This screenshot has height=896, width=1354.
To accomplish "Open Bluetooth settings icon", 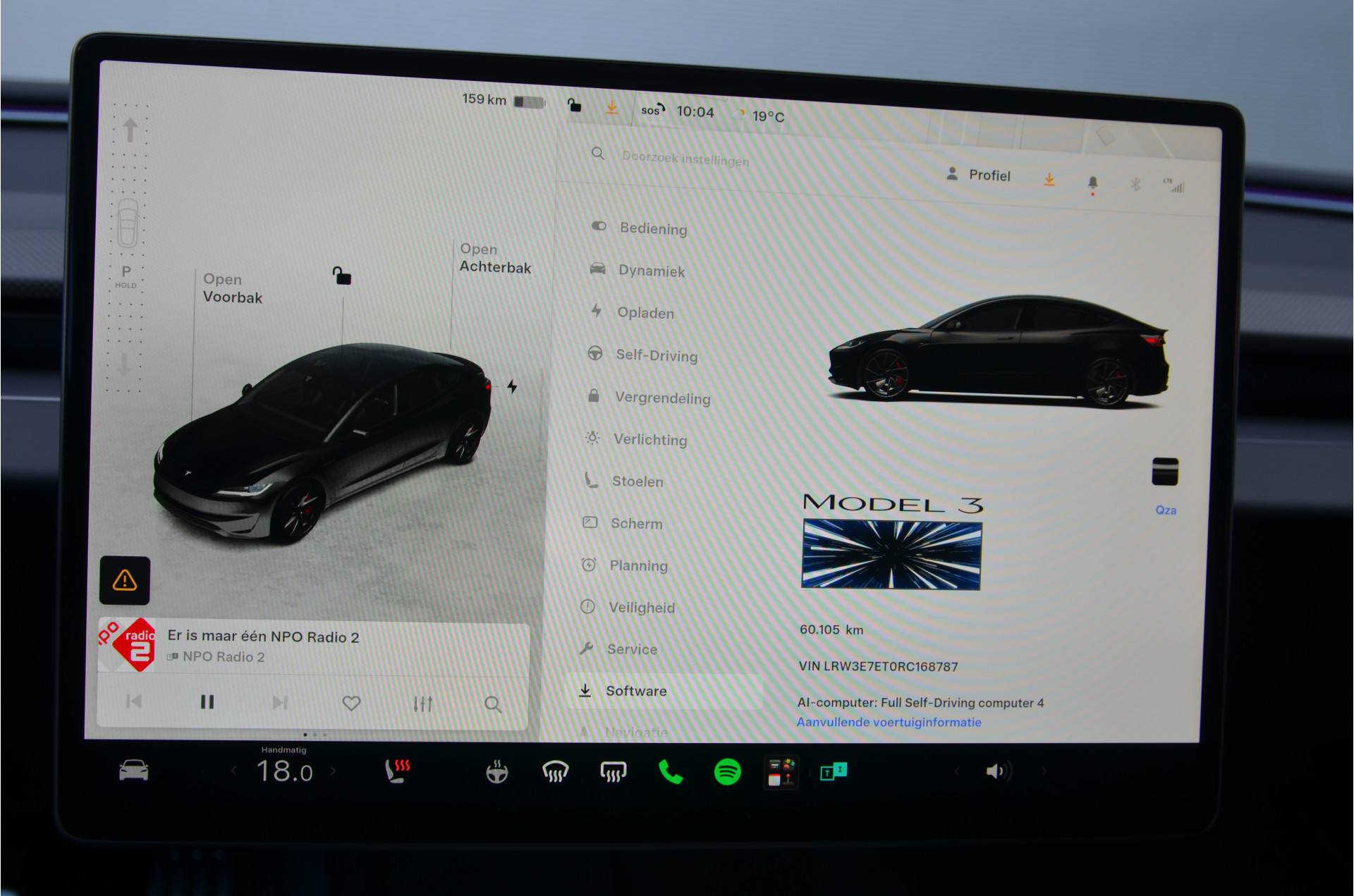I will [1135, 185].
